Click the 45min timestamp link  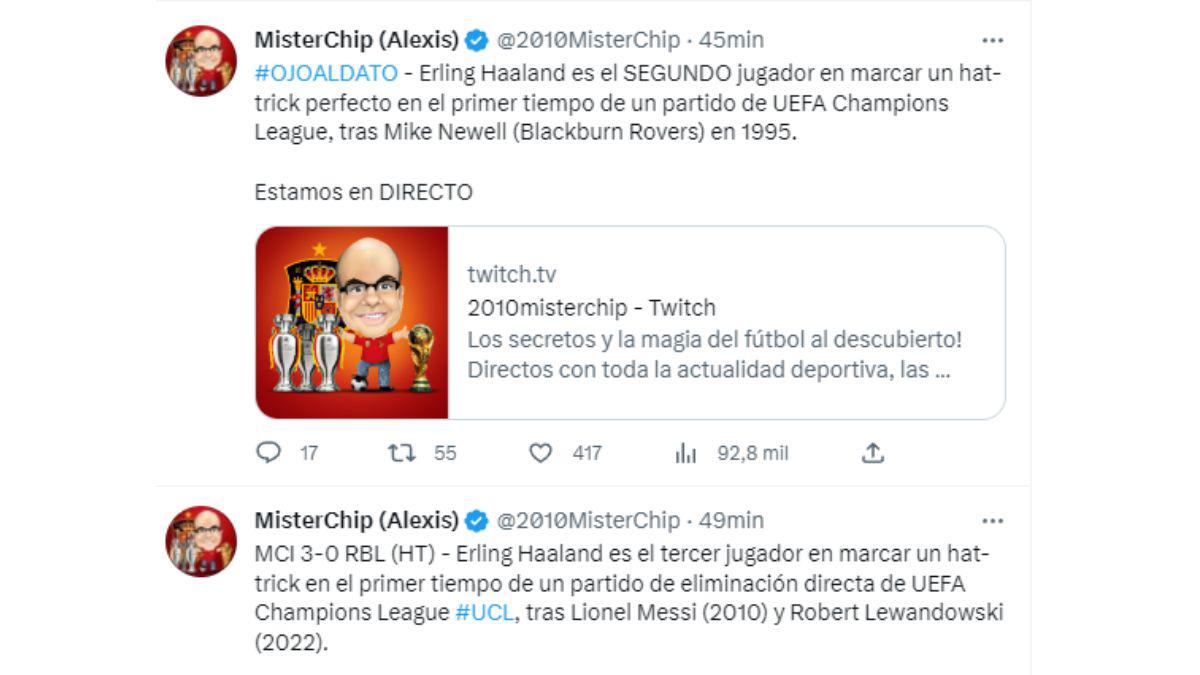(734, 39)
